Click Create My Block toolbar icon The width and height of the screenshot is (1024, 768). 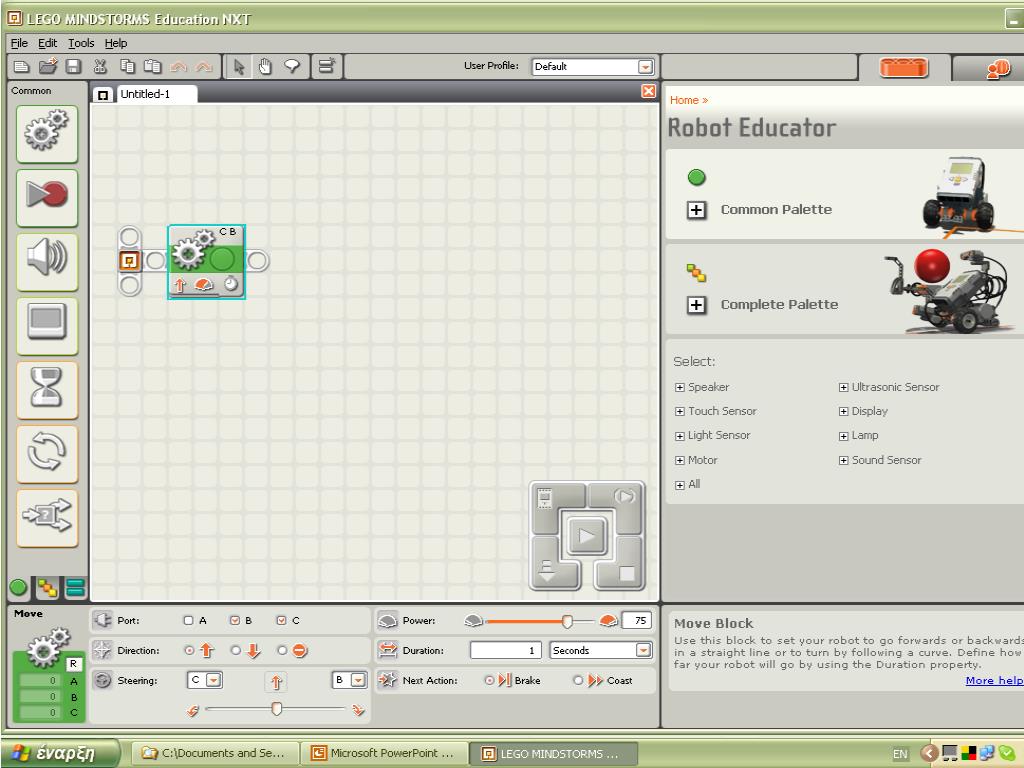click(327, 67)
